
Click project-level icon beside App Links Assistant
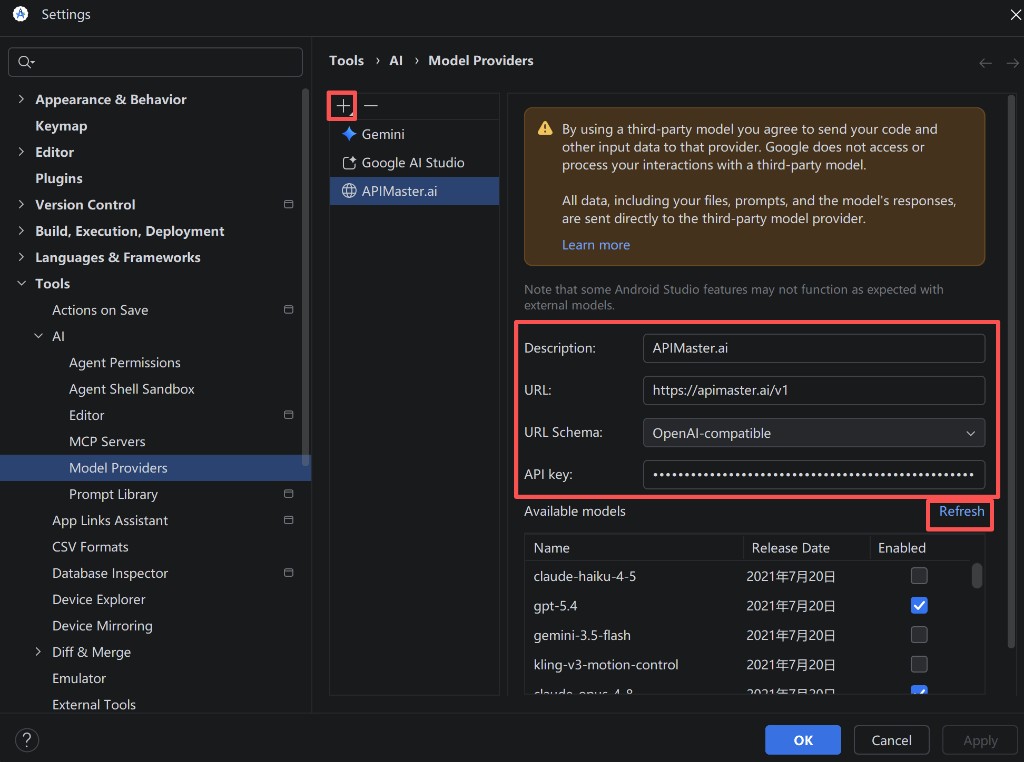tap(288, 520)
